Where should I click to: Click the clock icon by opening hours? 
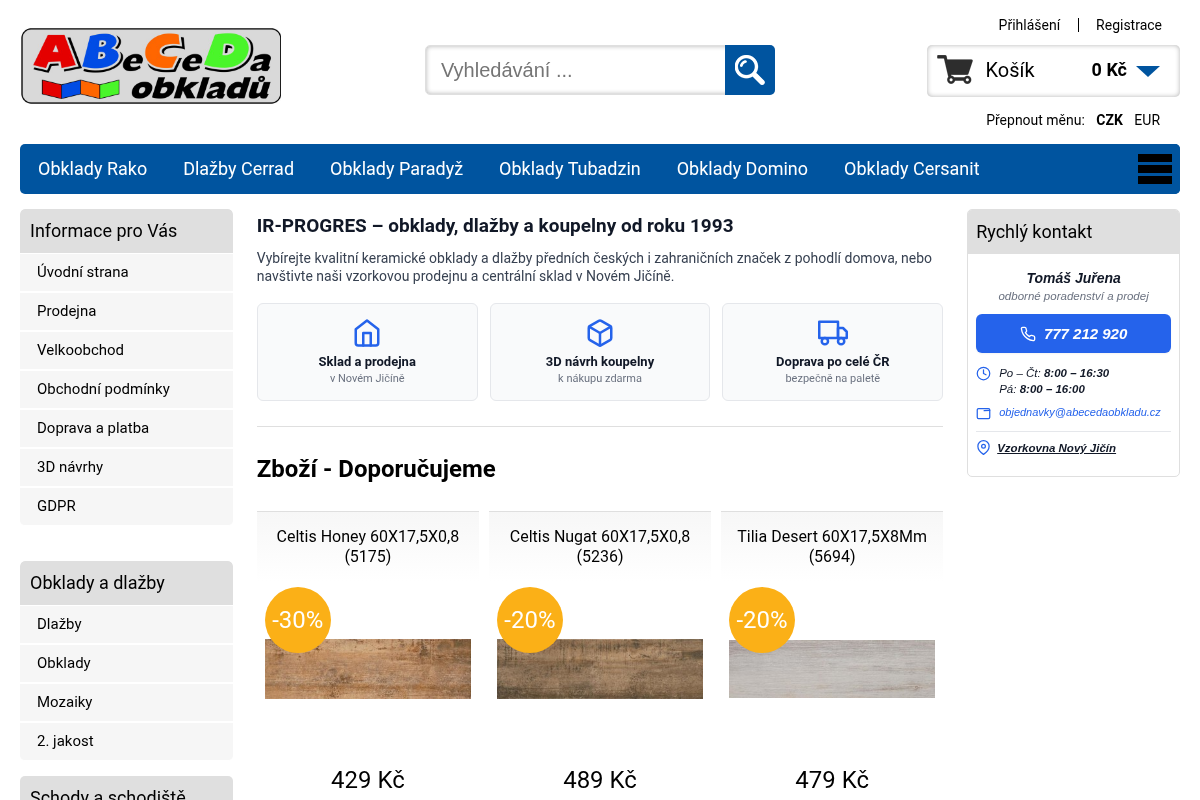(x=983, y=373)
